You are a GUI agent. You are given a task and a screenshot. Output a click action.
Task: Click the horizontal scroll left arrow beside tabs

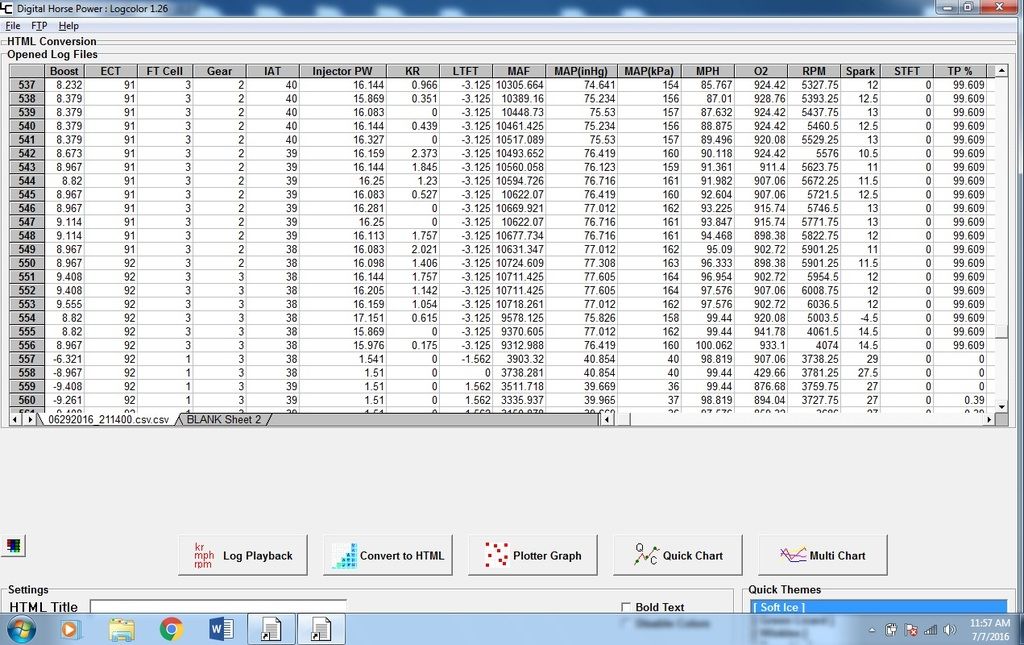[x=607, y=419]
